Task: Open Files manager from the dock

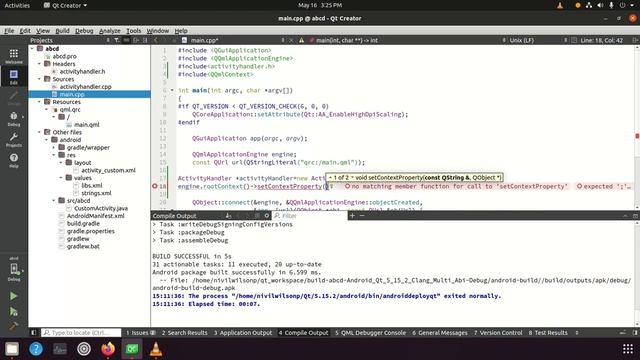Action: tap(12, 349)
